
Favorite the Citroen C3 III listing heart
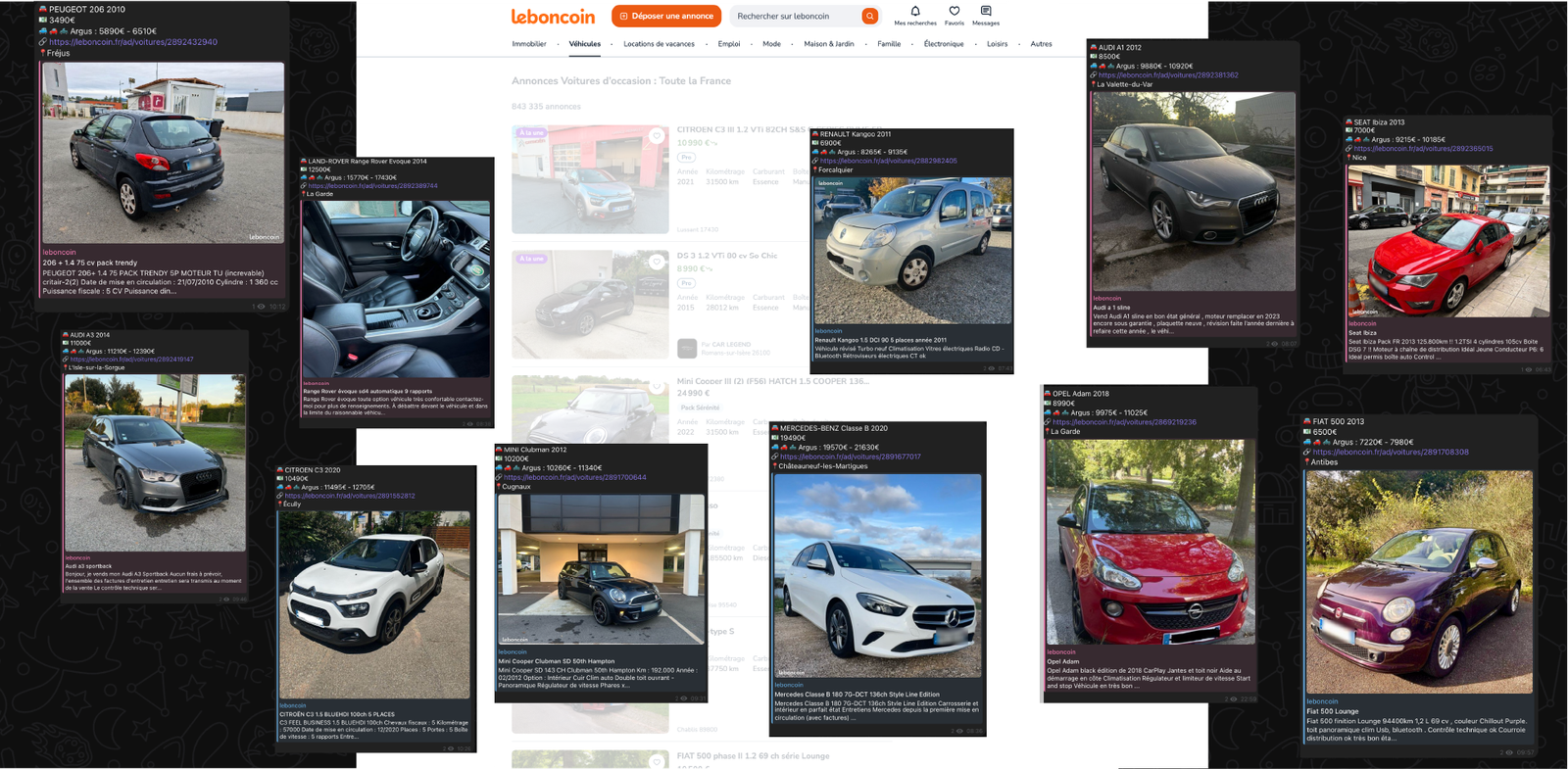coord(657,136)
